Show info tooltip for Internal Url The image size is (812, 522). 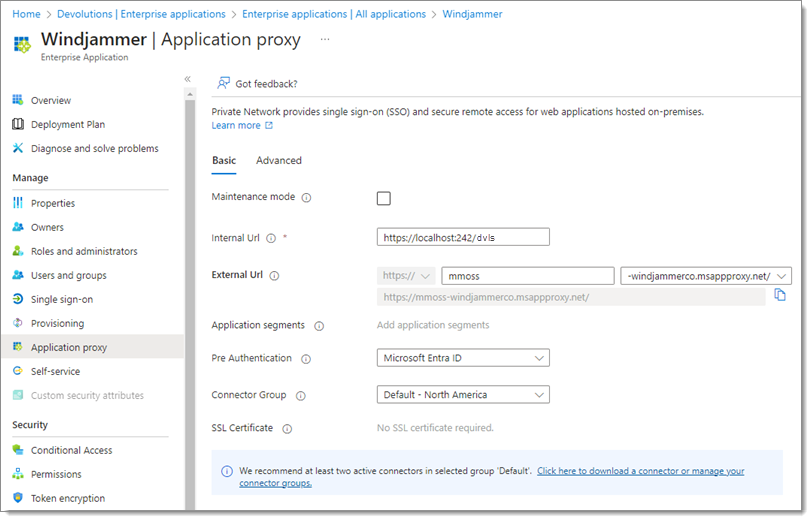pyautogui.click(x=271, y=238)
